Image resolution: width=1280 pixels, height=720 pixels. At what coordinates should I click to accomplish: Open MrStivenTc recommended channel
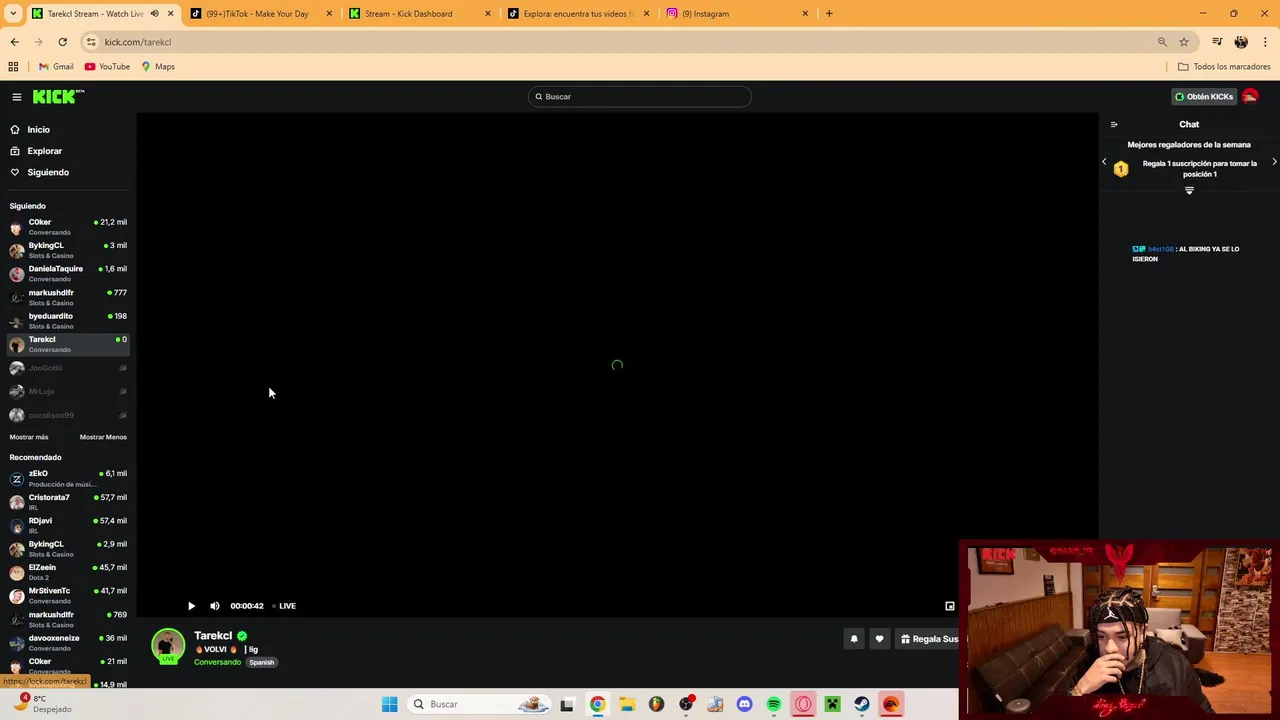click(68, 596)
